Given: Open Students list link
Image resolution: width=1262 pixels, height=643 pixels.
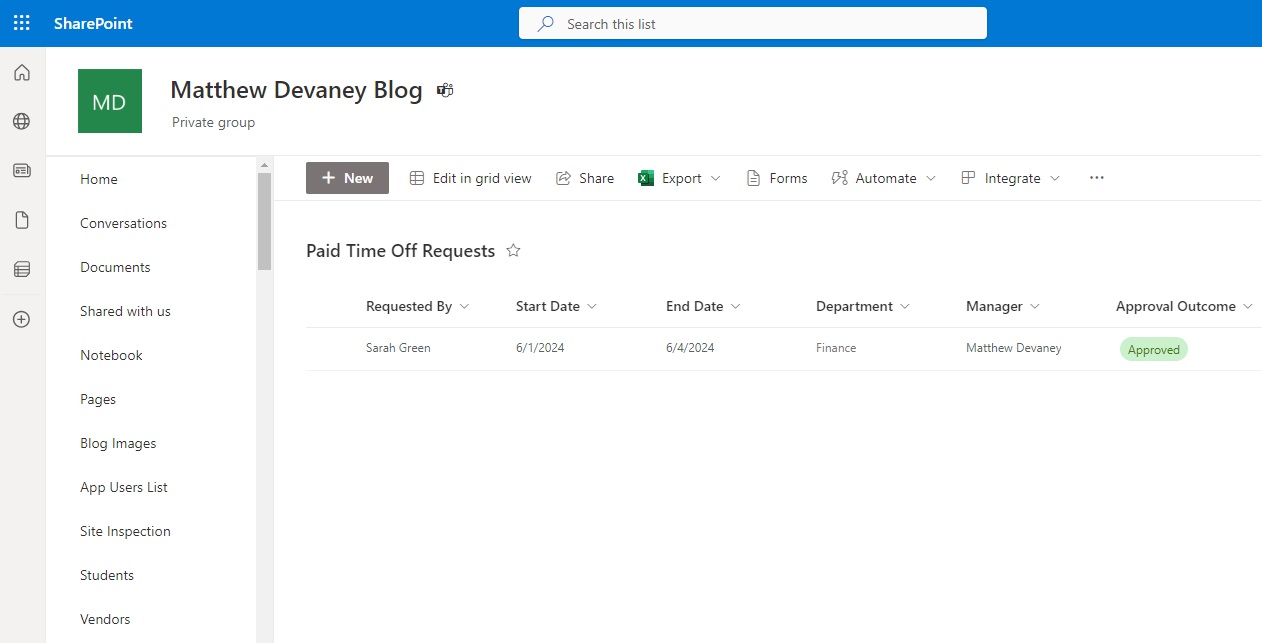Looking at the screenshot, I should coord(107,575).
